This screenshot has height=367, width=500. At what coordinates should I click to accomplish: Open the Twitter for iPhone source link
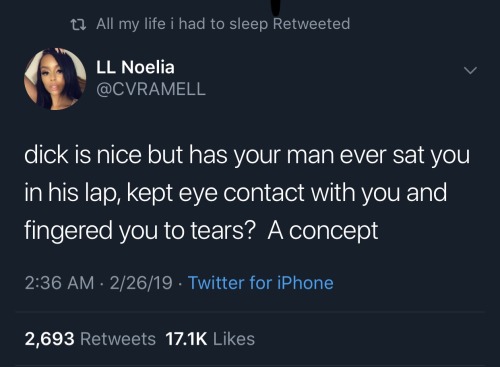coord(261,283)
